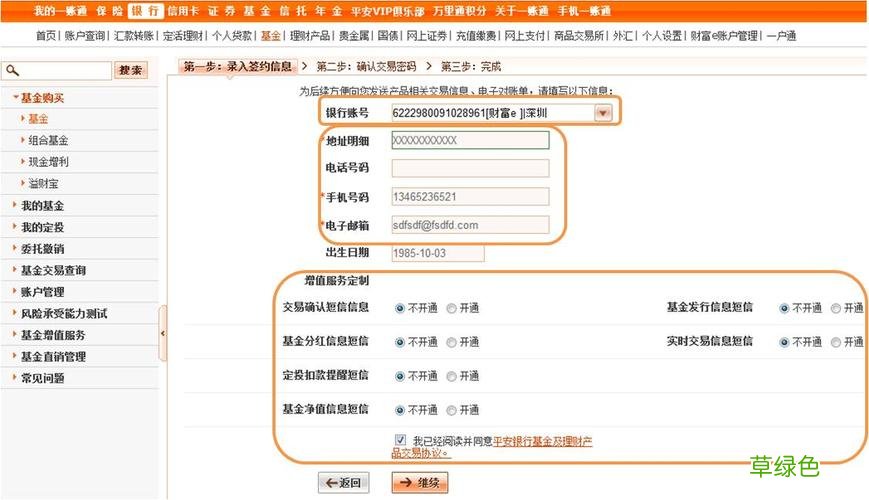869x500 pixels.
Task: Set 交易确认短信信息 to 不开通
Action: point(400,308)
